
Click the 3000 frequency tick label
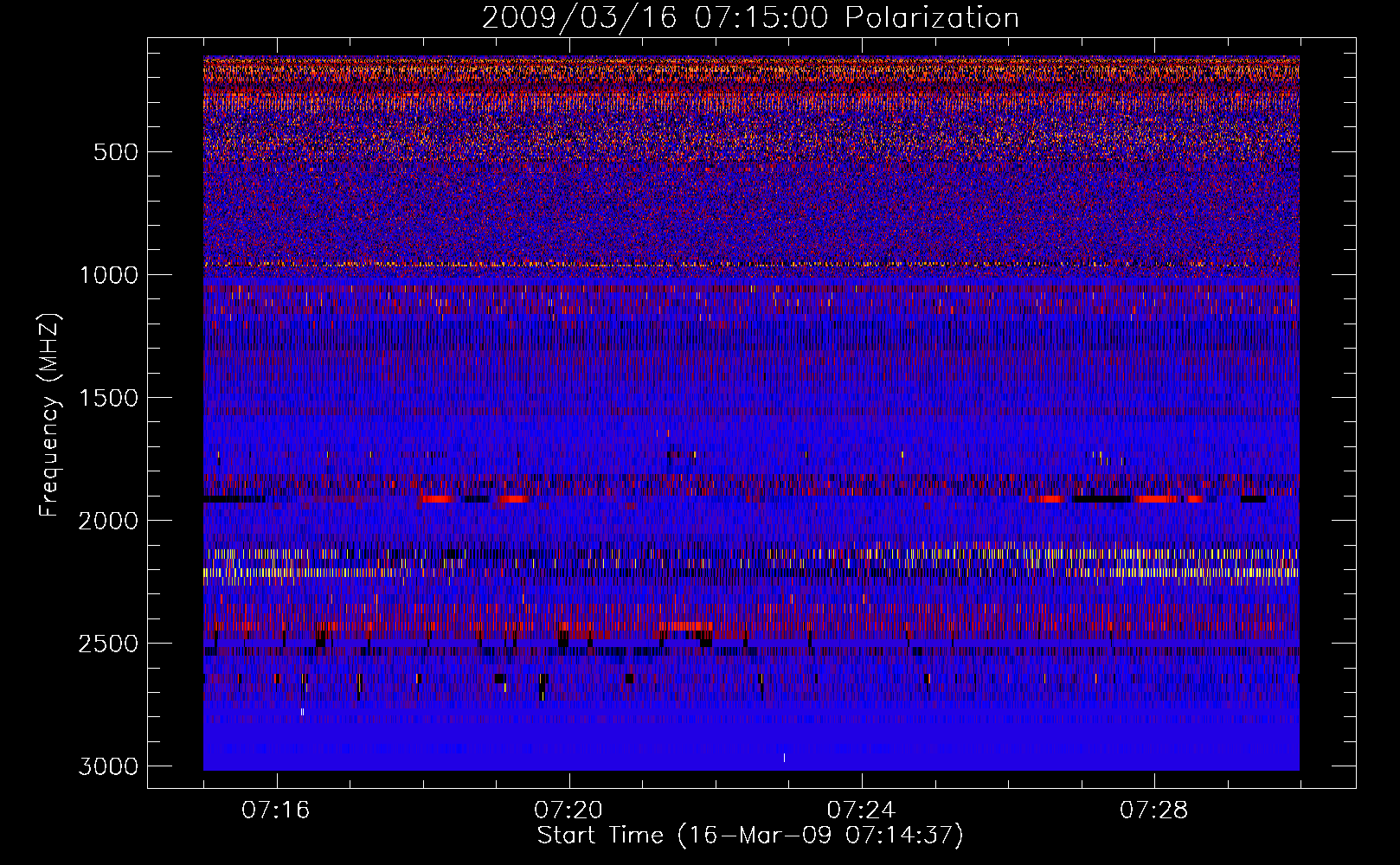(108, 766)
